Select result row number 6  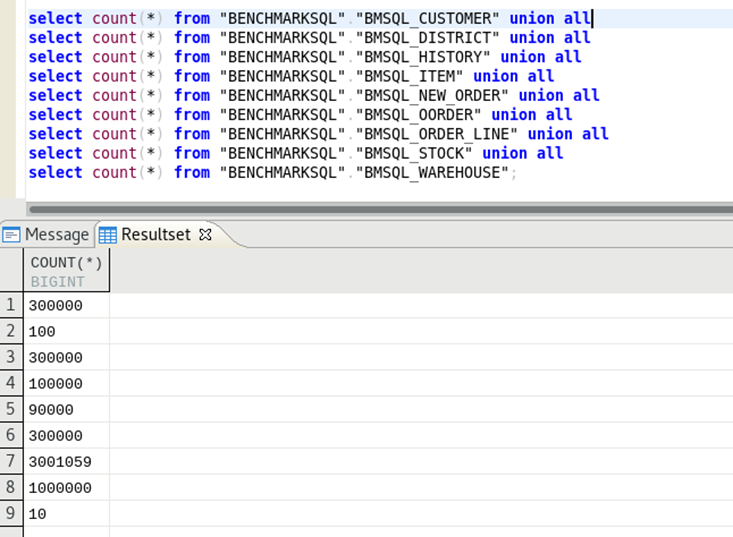tap(11, 435)
